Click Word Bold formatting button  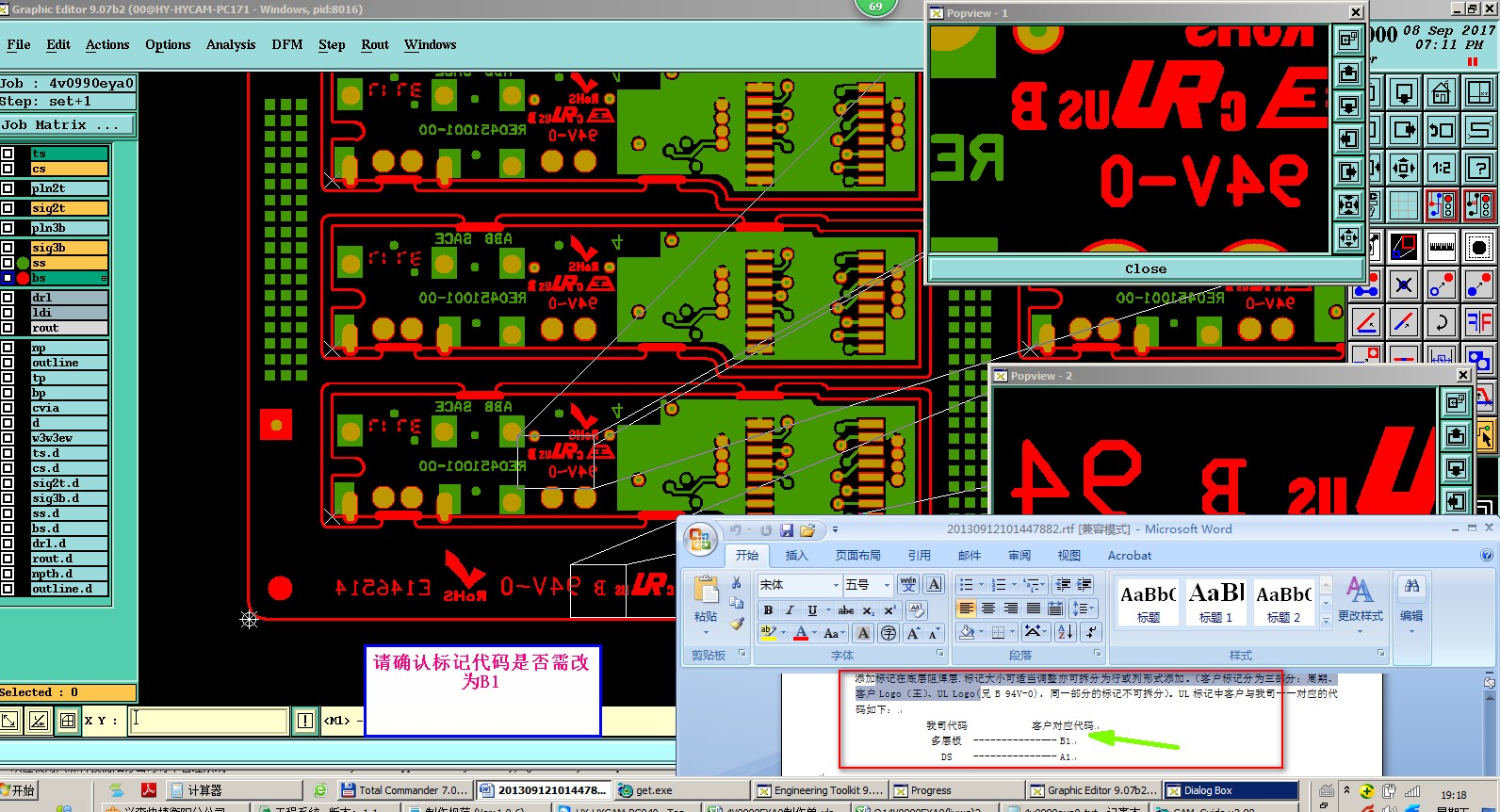point(768,610)
